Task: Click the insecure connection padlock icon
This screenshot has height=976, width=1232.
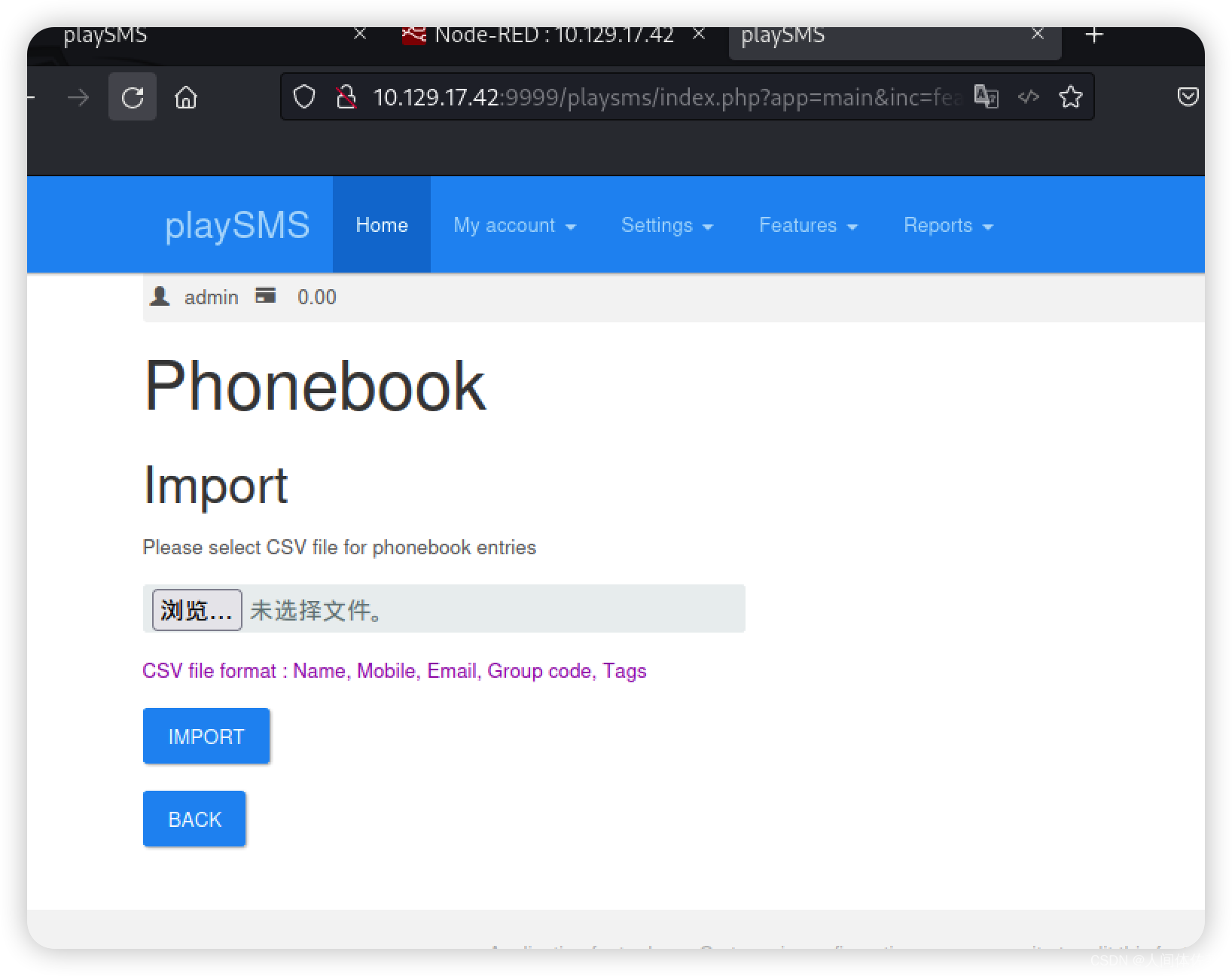Action: pyautogui.click(x=346, y=97)
